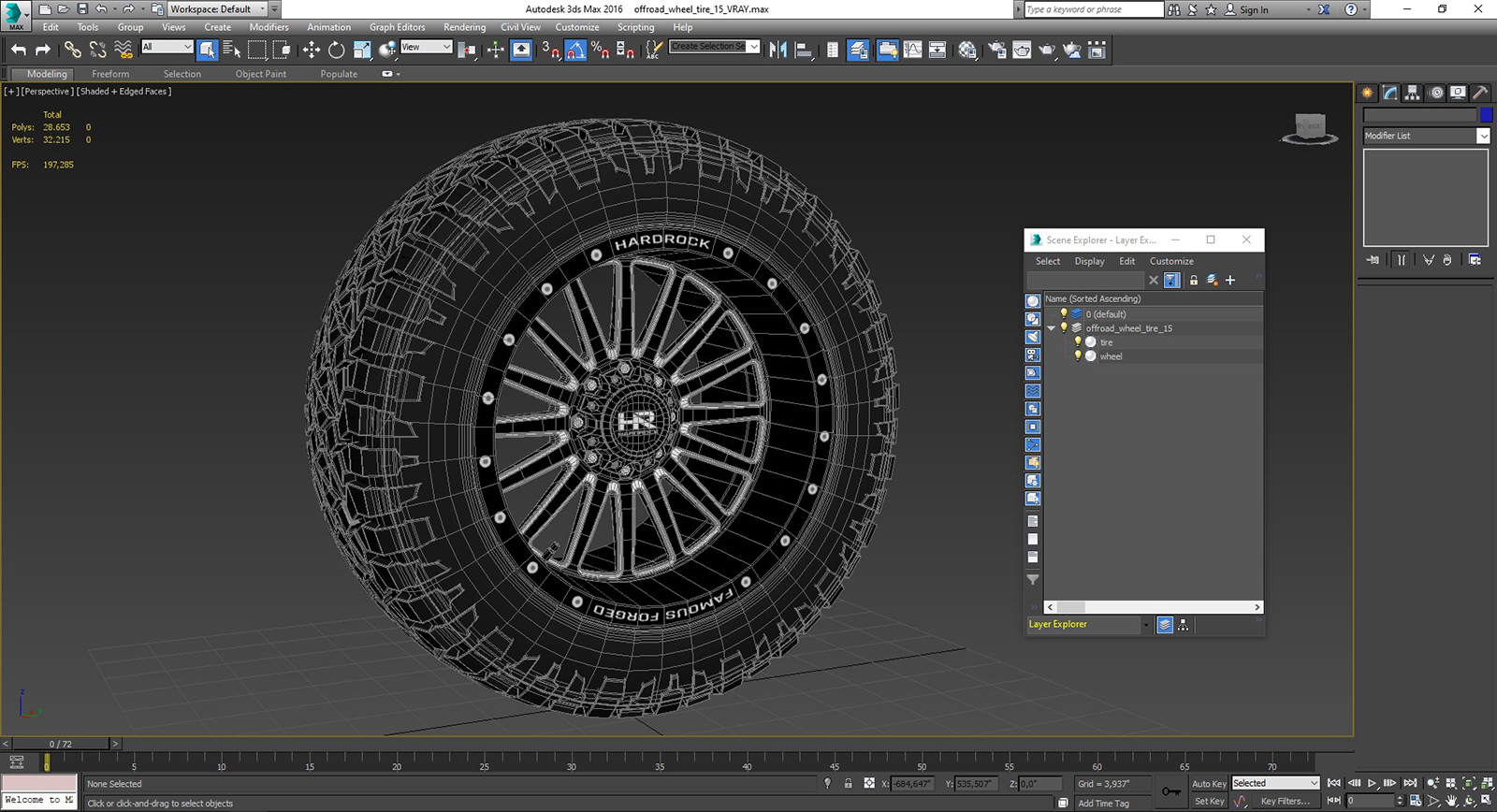Image resolution: width=1497 pixels, height=812 pixels.
Task: Open Render Setup dialog
Action: (997, 50)
